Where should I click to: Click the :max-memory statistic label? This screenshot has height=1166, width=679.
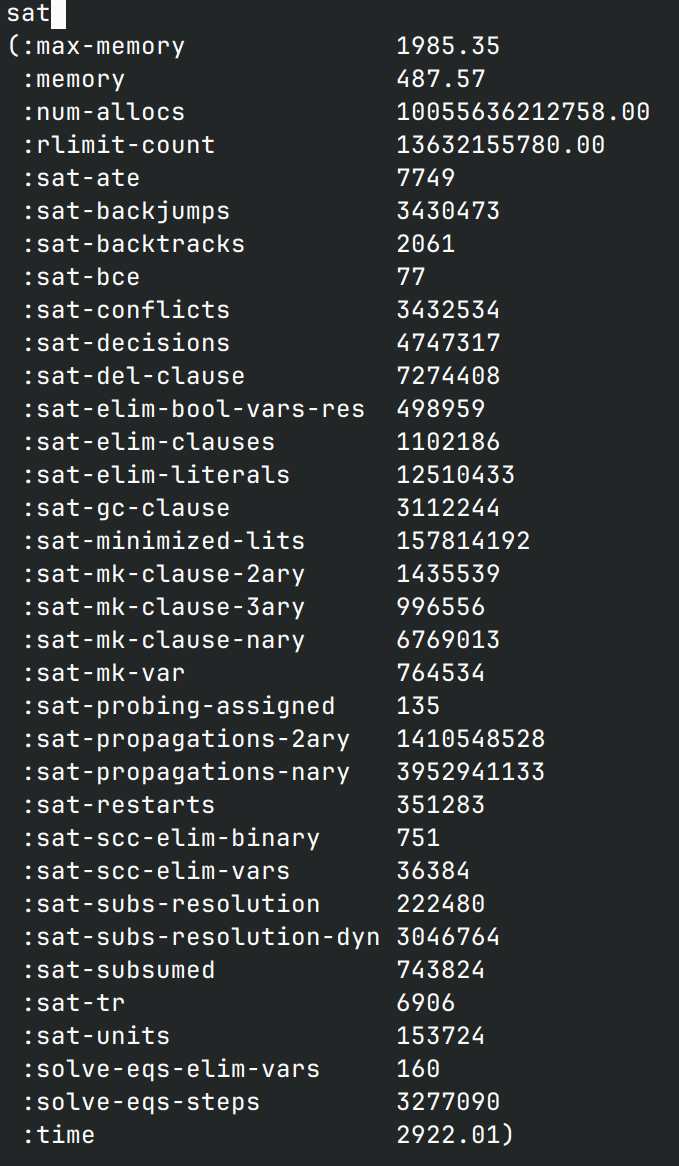pos(103,46)
